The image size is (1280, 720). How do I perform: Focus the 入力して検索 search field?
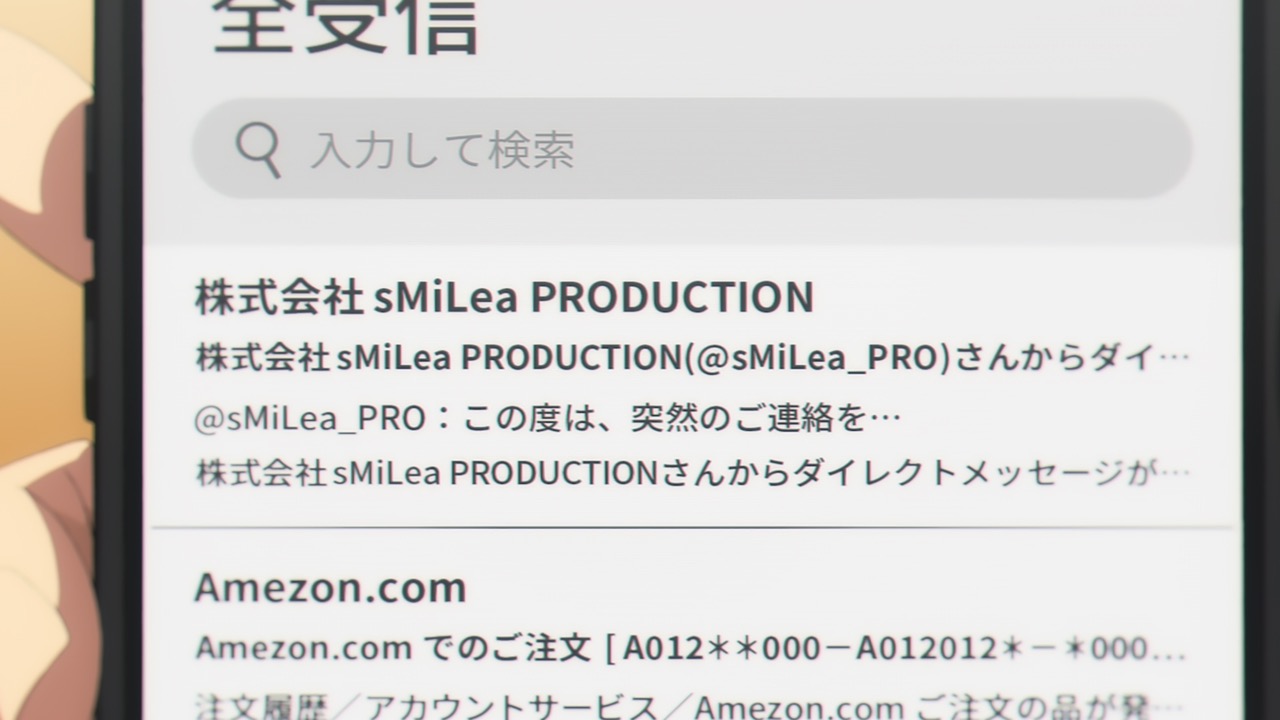(x=692, y=148)
